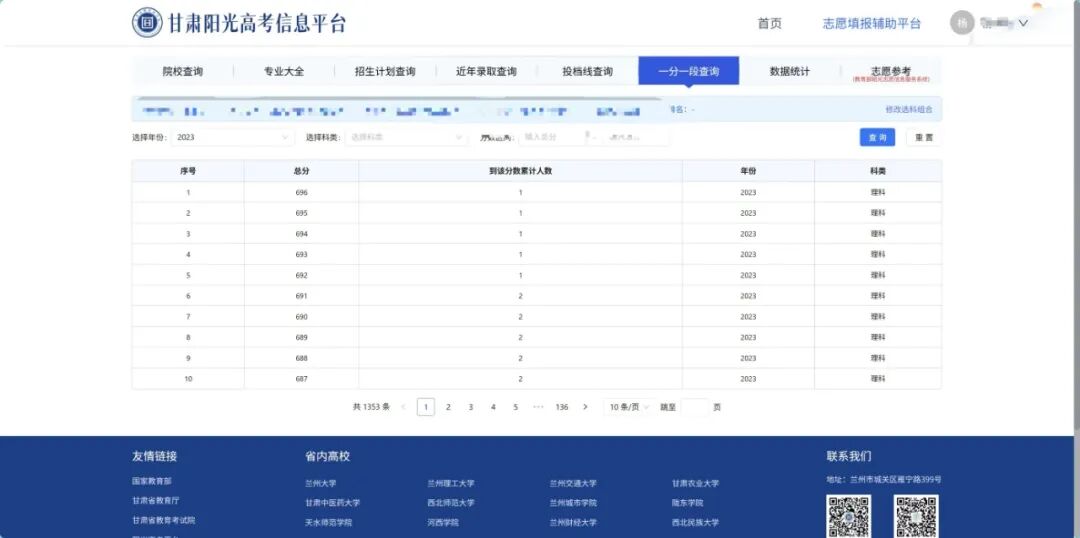Open the 兰州交通大学 link
The height and width of the screenshot is (538, 1080).
pos(573,484)
